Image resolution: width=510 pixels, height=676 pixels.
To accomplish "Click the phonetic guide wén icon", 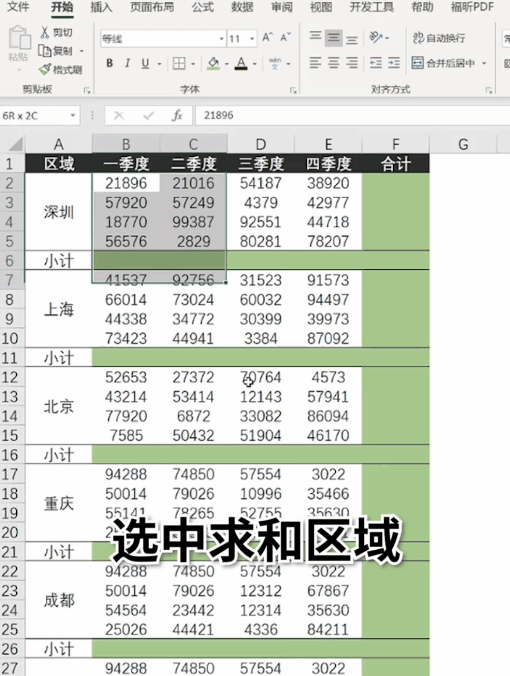I will pos(275,64).
